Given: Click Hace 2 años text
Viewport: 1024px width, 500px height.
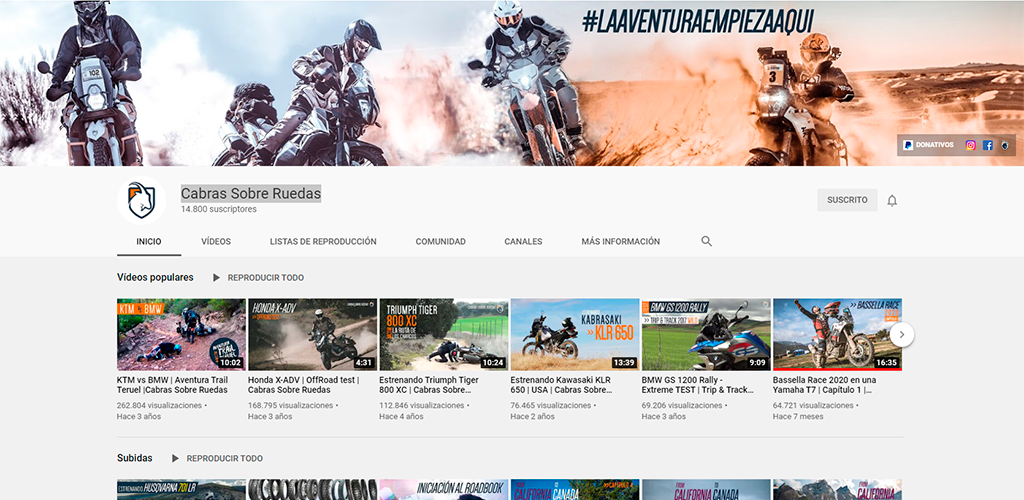Looking at the screenshot, I should (533, 416).
